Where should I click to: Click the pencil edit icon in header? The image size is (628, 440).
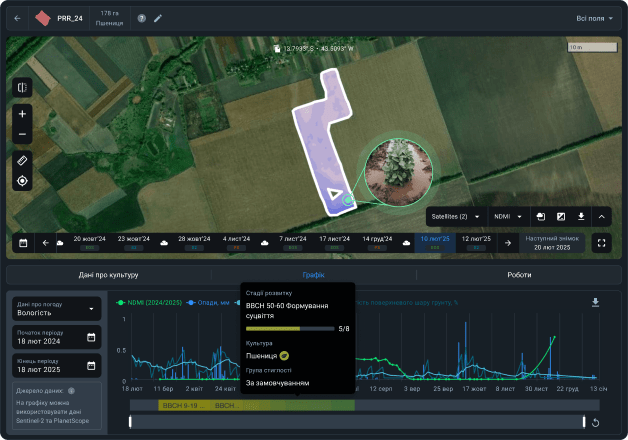tap(158, 18)
